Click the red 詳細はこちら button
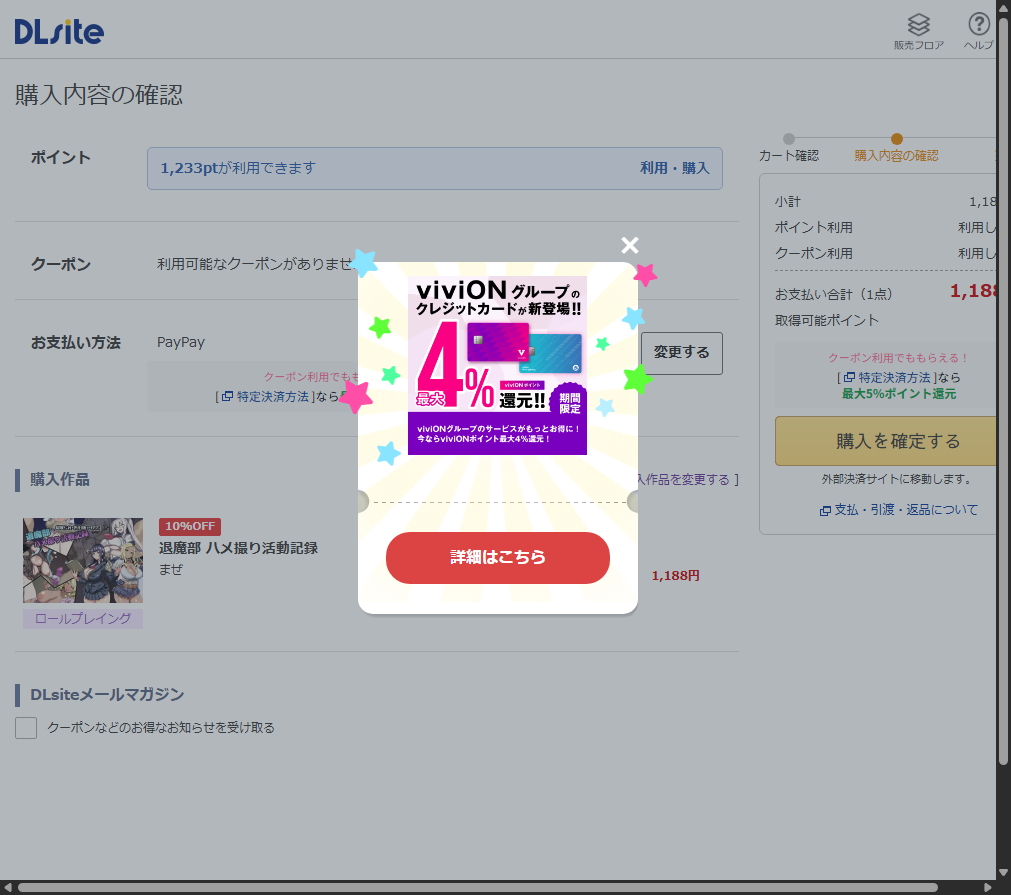1011x895 pixels. (497, 558)
